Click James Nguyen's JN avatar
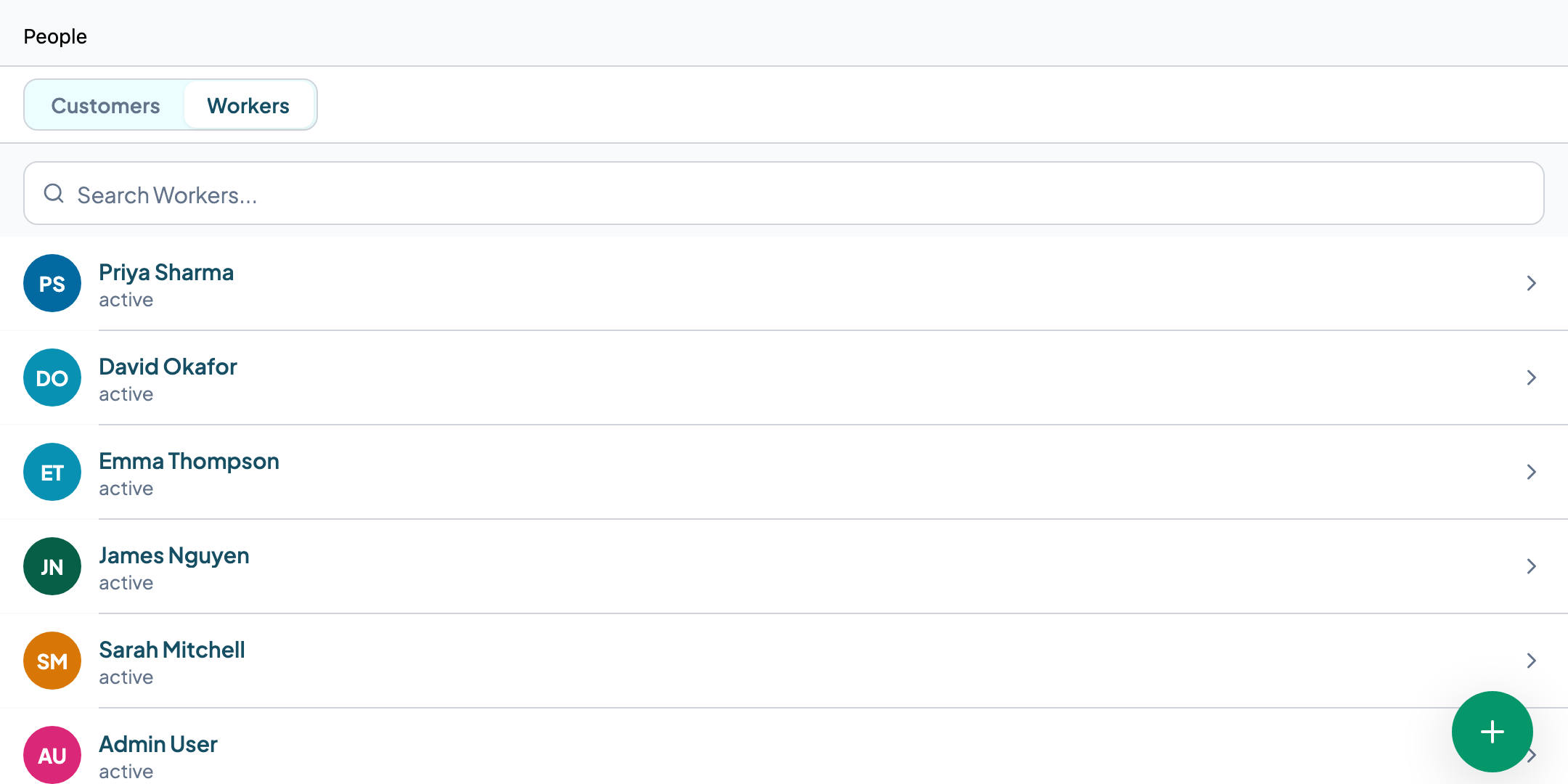The width and height of the screenshot is (1568, 784). point(52,566)
